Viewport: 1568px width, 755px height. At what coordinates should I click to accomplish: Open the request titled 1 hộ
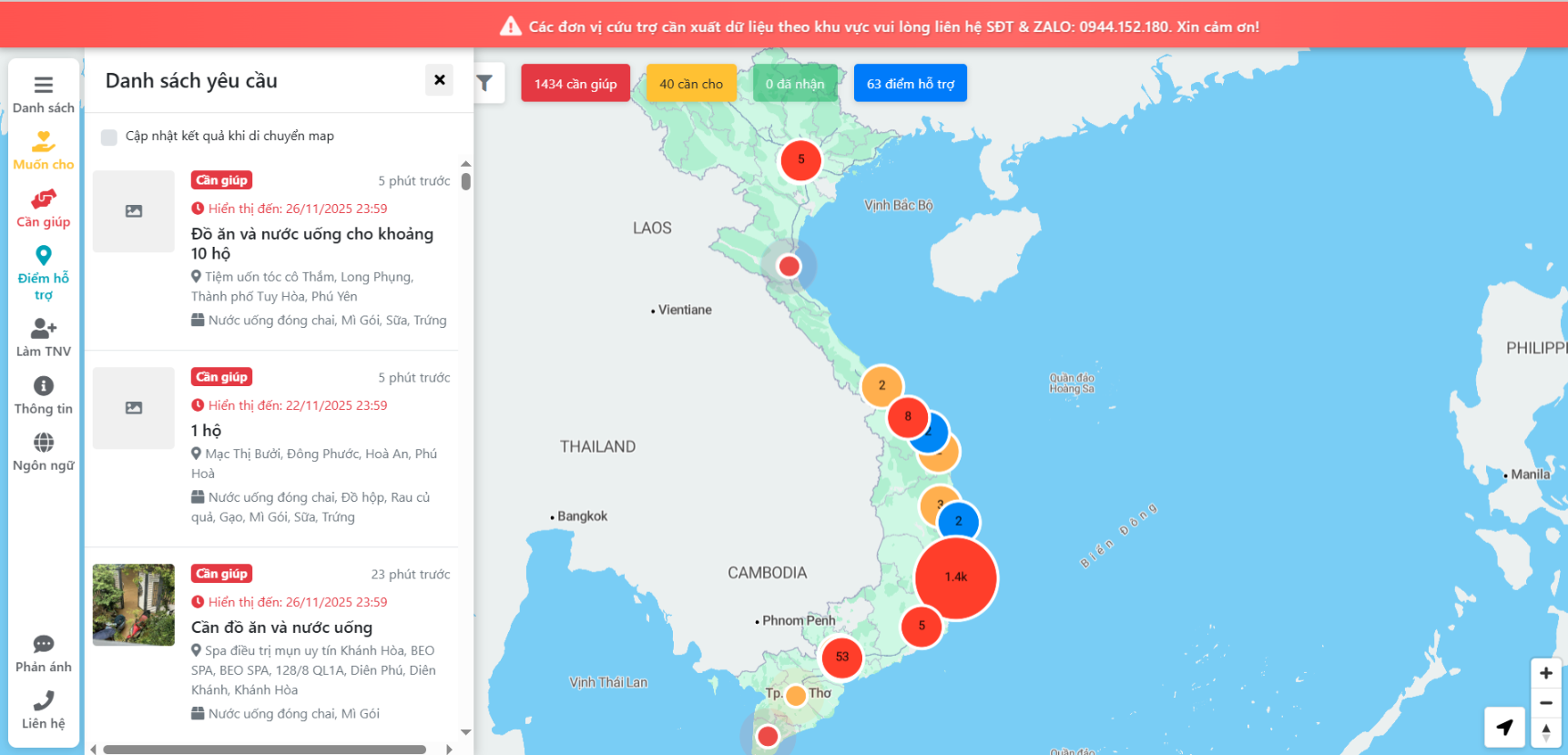tap(206, 431)
